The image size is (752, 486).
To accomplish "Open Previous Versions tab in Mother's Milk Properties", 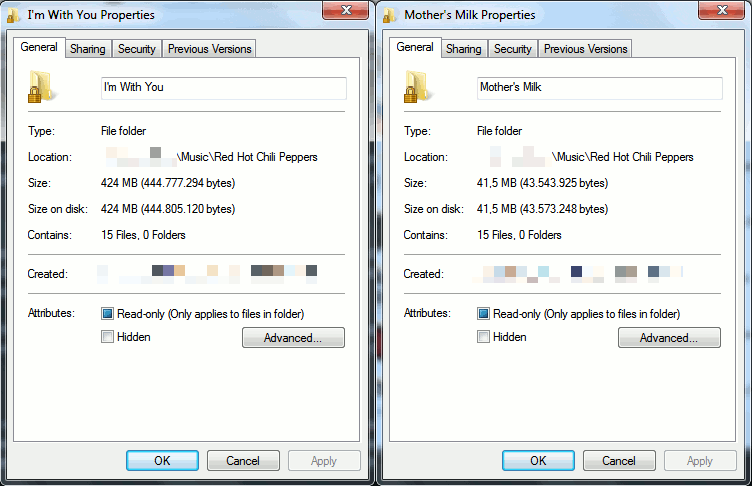I will 585,49.
